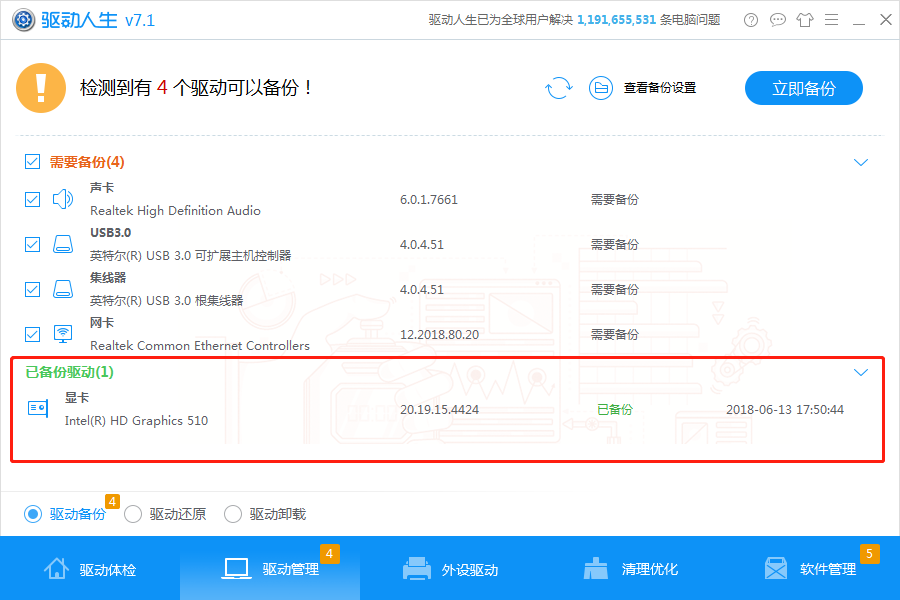
Task: Click the 显卡 display card icon
Action: point(36,408)
